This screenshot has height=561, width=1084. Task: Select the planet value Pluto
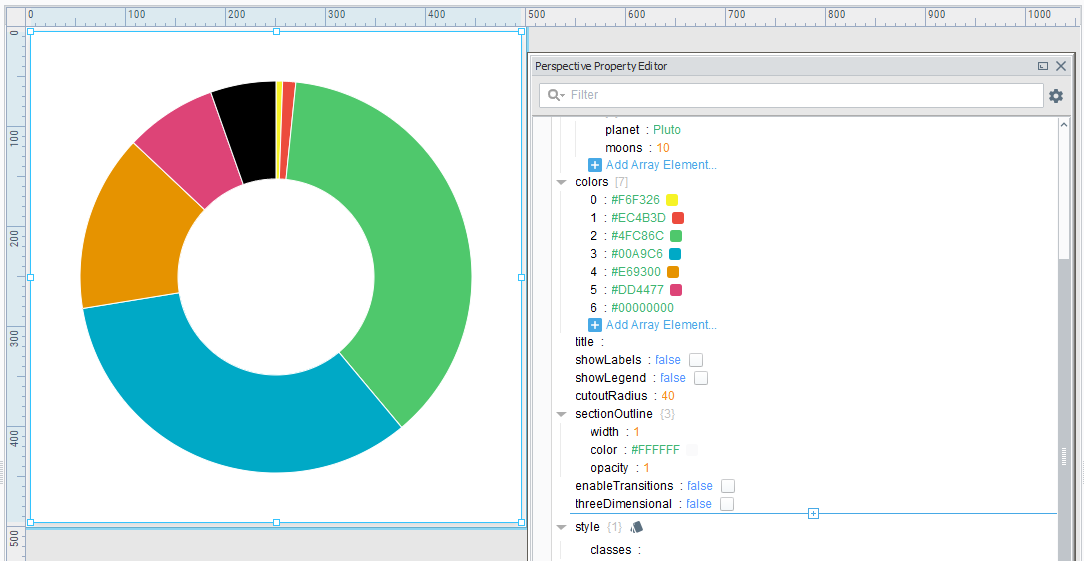click(667, 129)
